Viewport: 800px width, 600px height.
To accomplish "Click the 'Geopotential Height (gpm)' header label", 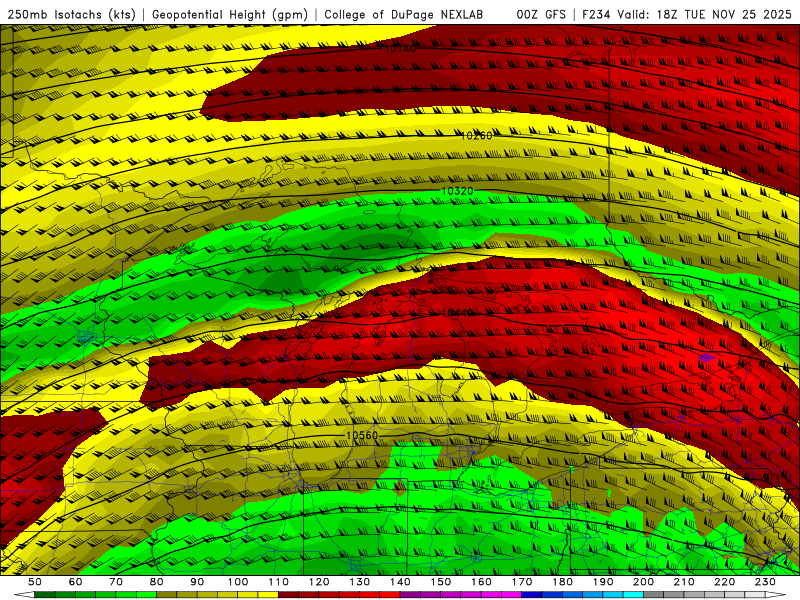I will tap(230, 15).
